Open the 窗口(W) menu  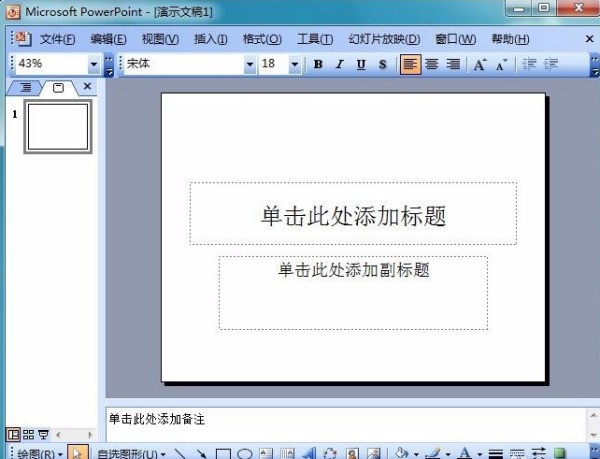click(x=455, y=39)
